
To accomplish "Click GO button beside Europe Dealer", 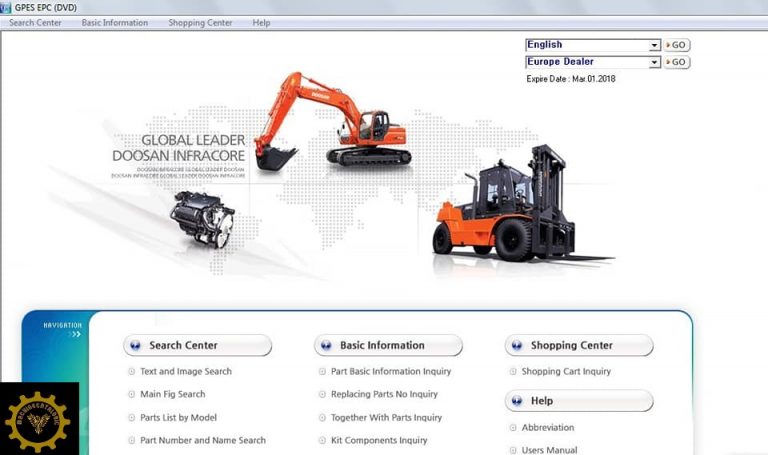I will point(677,62).
